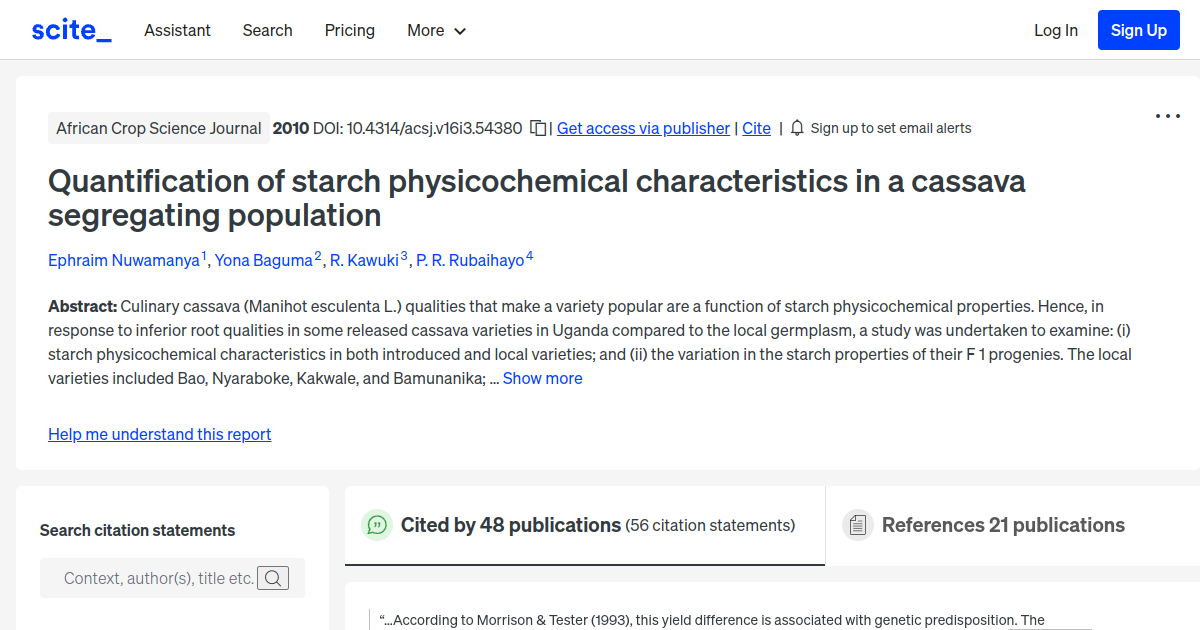The image size is (1200, 630).
Task: Show more of the abstract
Action: (542, 378)
